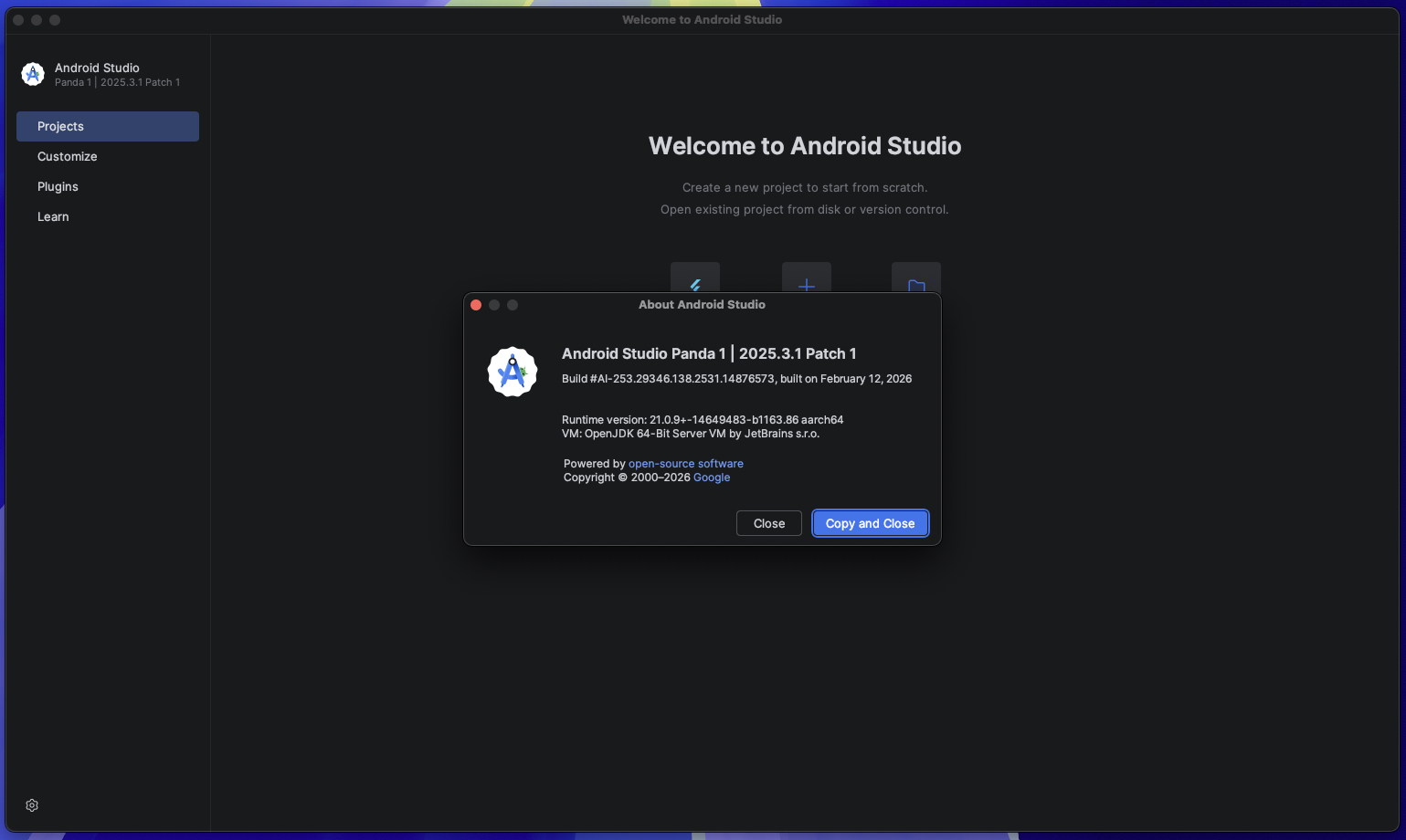This screenshot has height=840, width=1406.
Task: Open settings via the bottom-left gear icon
Action: [x=32, y=805]
